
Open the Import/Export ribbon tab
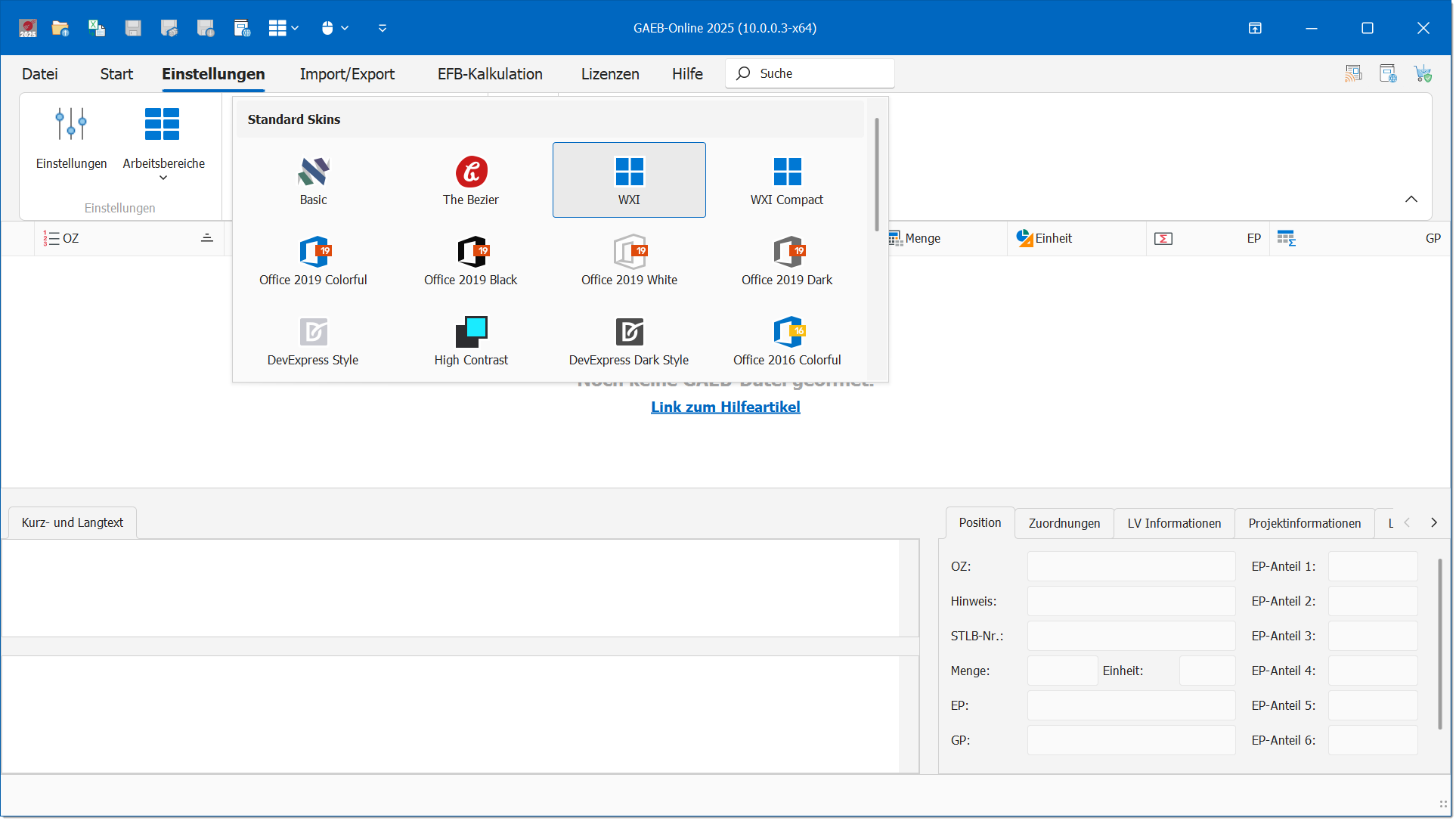[347, 74]
